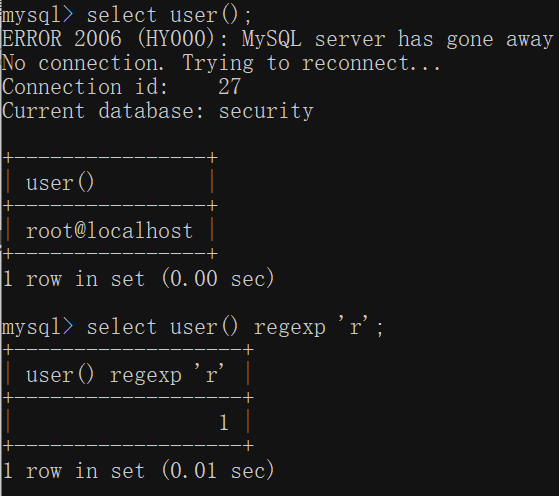Click the bottom border of the second result table

[128, 445]
